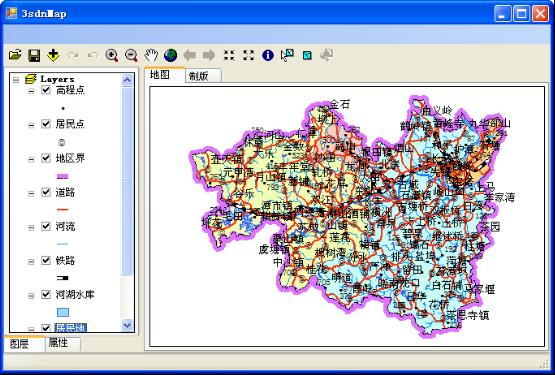Activate the pan hand tool
The width and height of the screenshot is (555, 375).
(151, 55)
